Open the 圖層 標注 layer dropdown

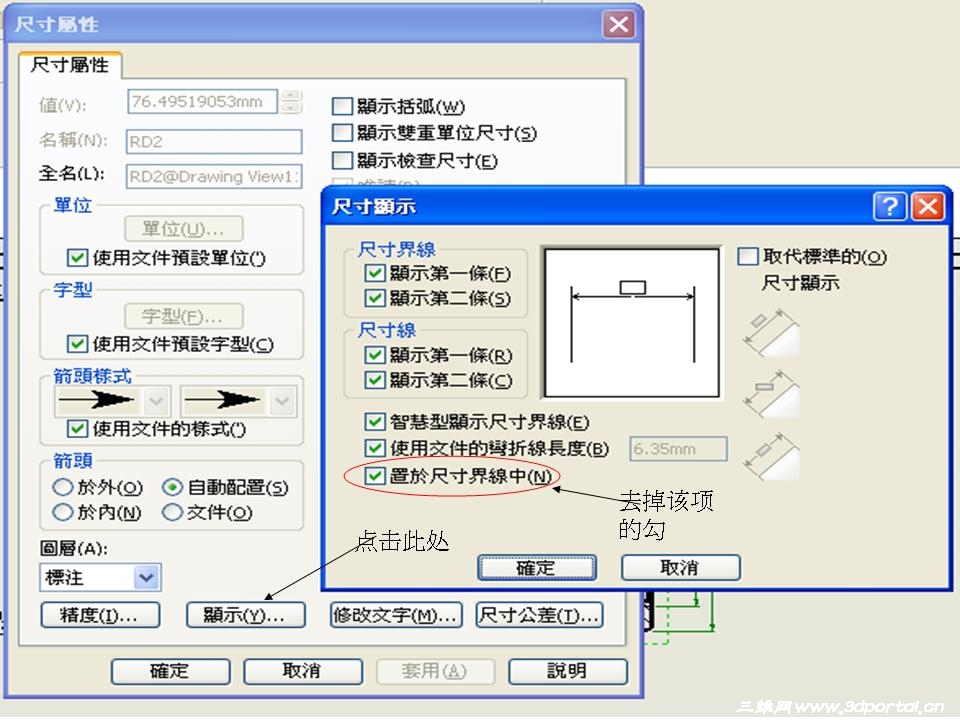click(x=147, y=577)
